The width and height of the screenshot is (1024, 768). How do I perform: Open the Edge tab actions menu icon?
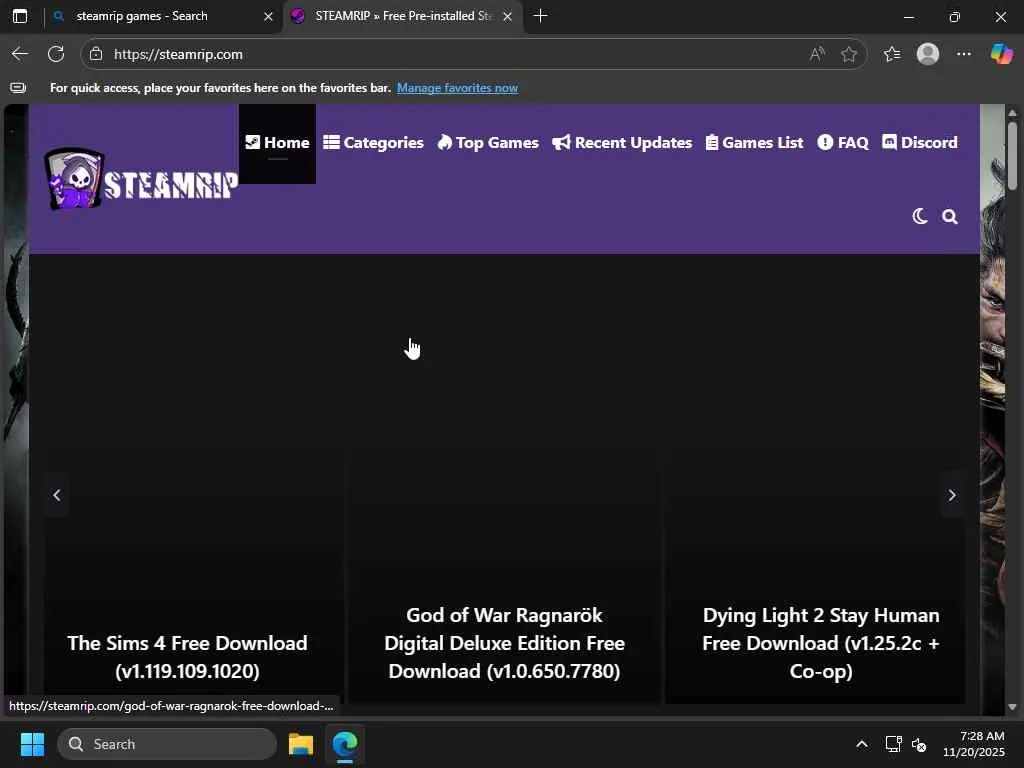pos(20,16)
